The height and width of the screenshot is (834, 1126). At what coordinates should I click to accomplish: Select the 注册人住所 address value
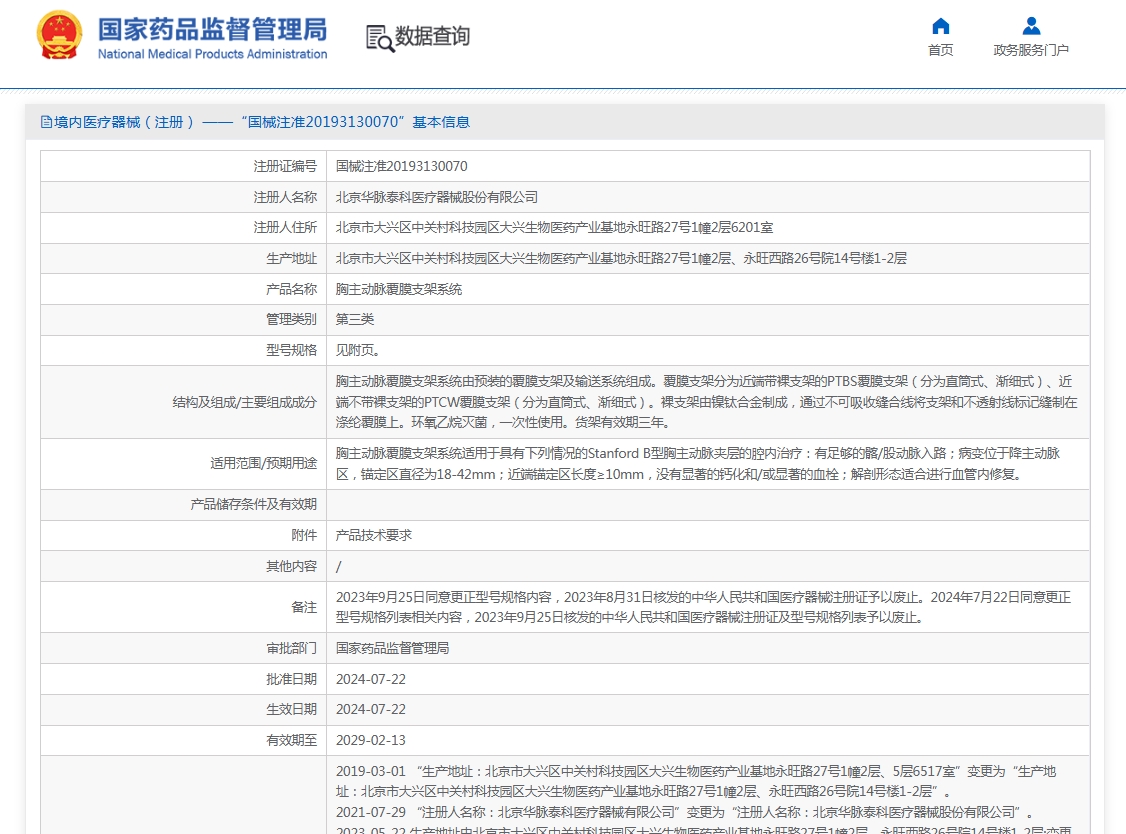(554, 228)
